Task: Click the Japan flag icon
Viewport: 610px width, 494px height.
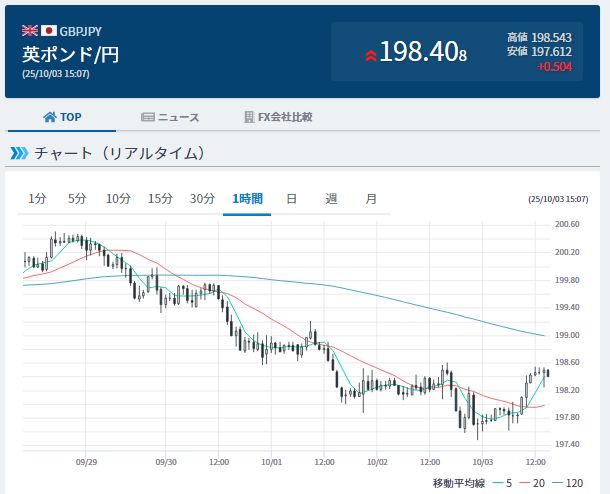Action: click(x=48, y=31)
